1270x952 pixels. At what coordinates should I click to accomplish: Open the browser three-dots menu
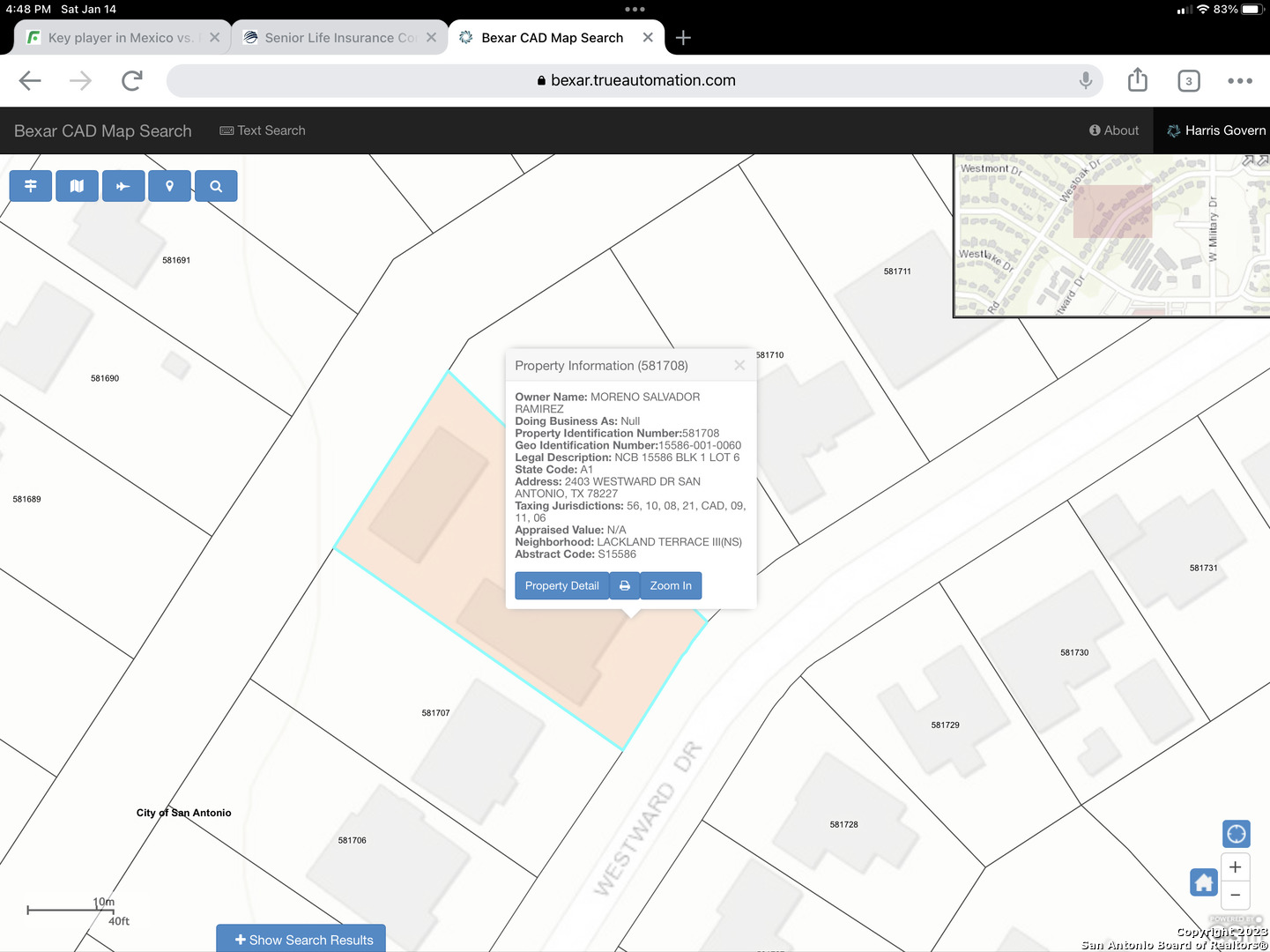coord(1239,81)
